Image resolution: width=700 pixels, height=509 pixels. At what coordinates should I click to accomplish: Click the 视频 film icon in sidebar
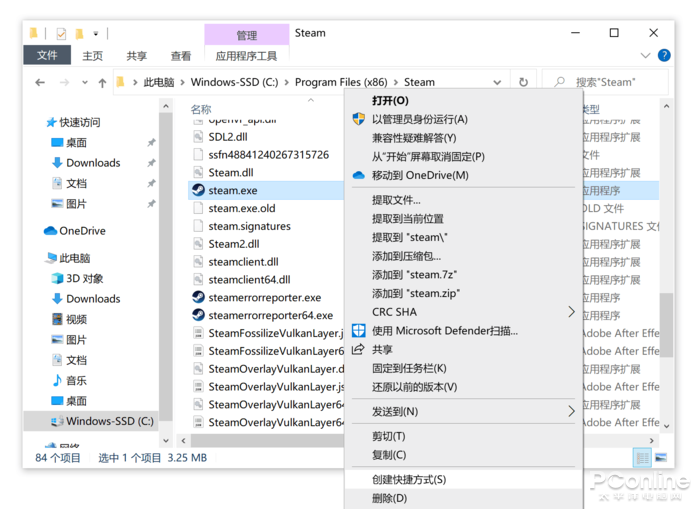[x=57, y=319]
